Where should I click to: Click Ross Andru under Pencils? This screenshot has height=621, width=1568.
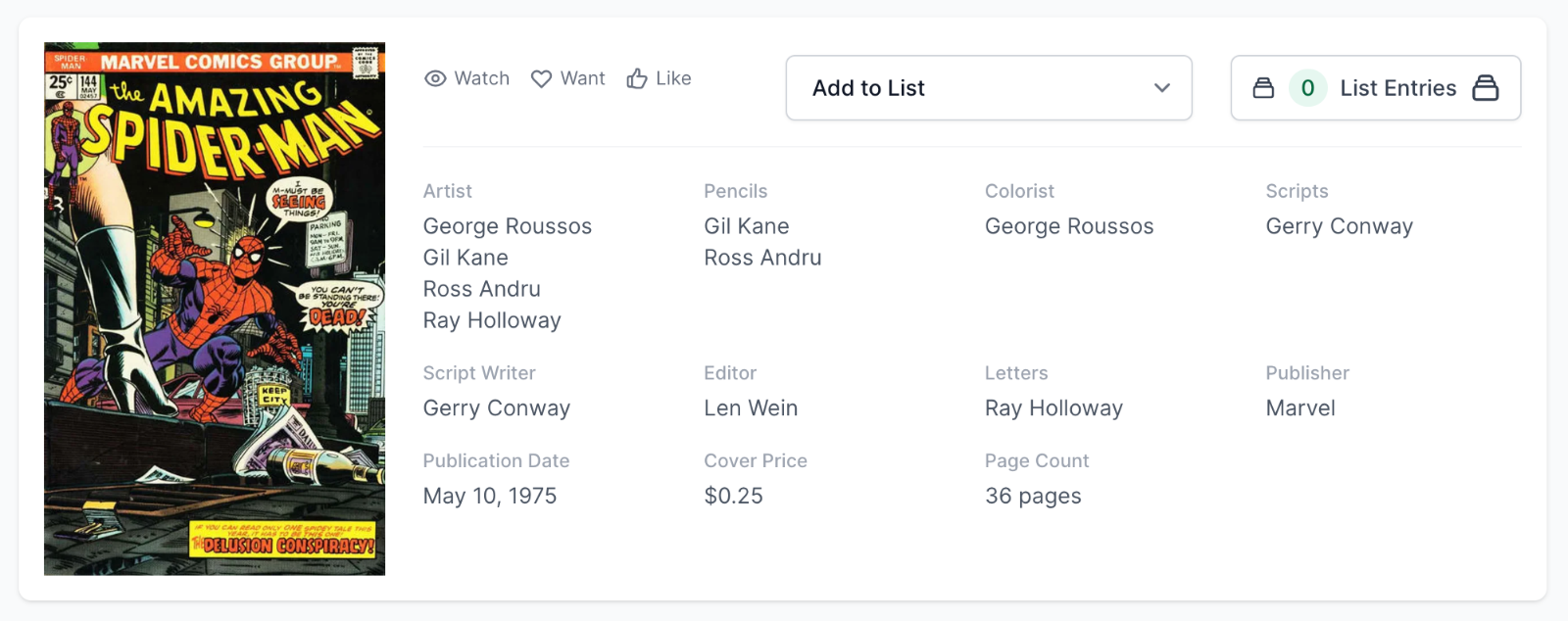point(762,258)
